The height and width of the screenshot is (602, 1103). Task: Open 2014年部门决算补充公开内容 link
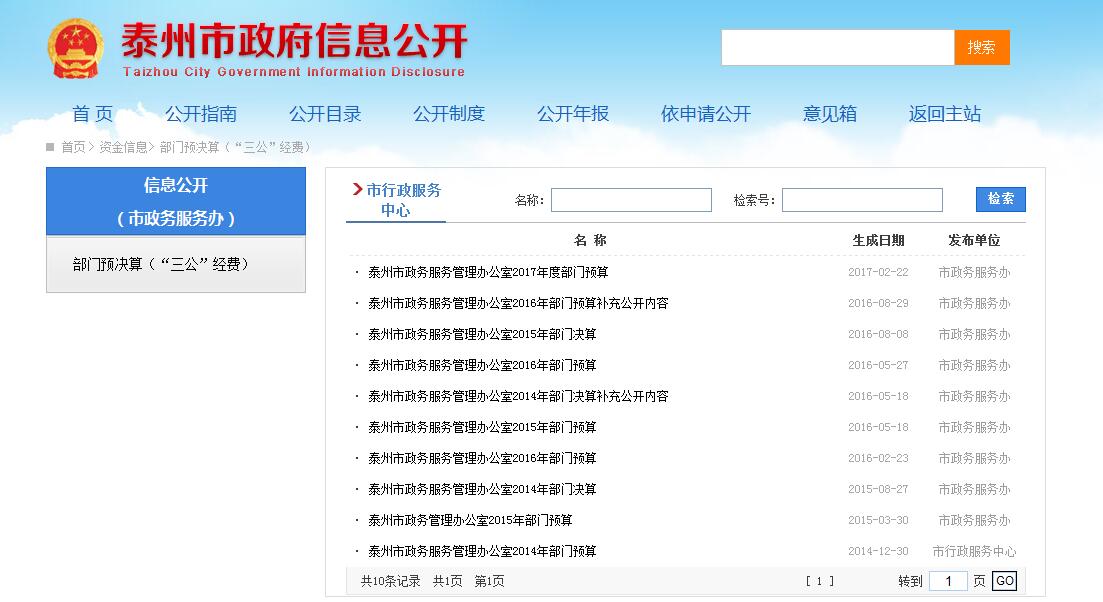(518, 396)
